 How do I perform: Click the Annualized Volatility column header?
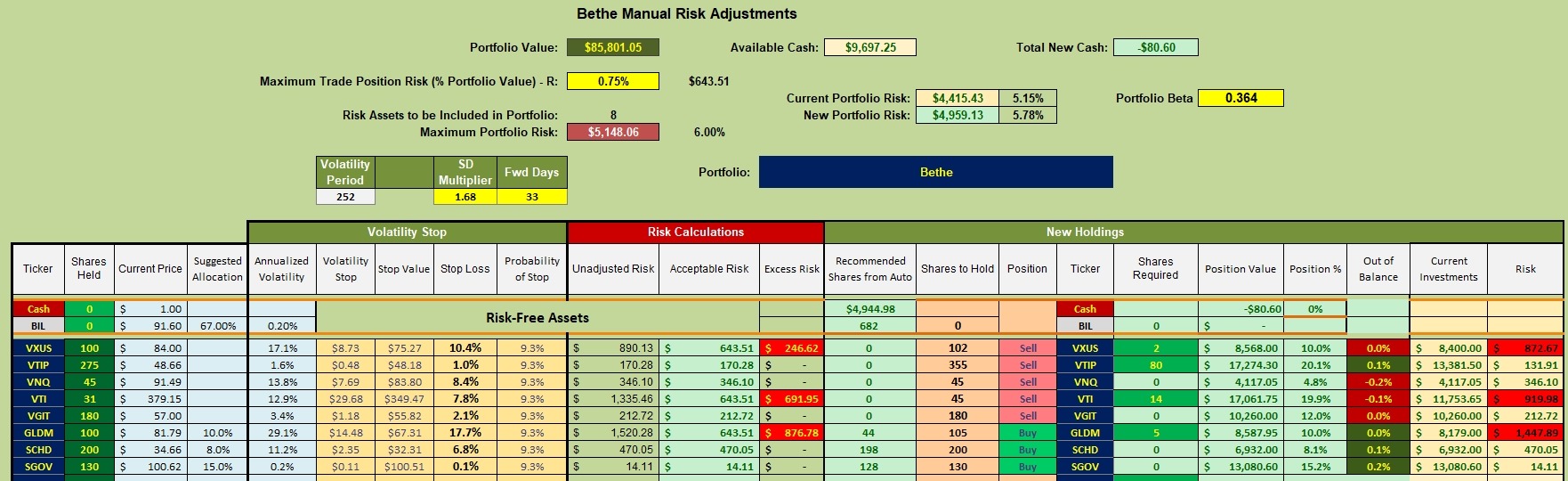(x=281, y=268)
